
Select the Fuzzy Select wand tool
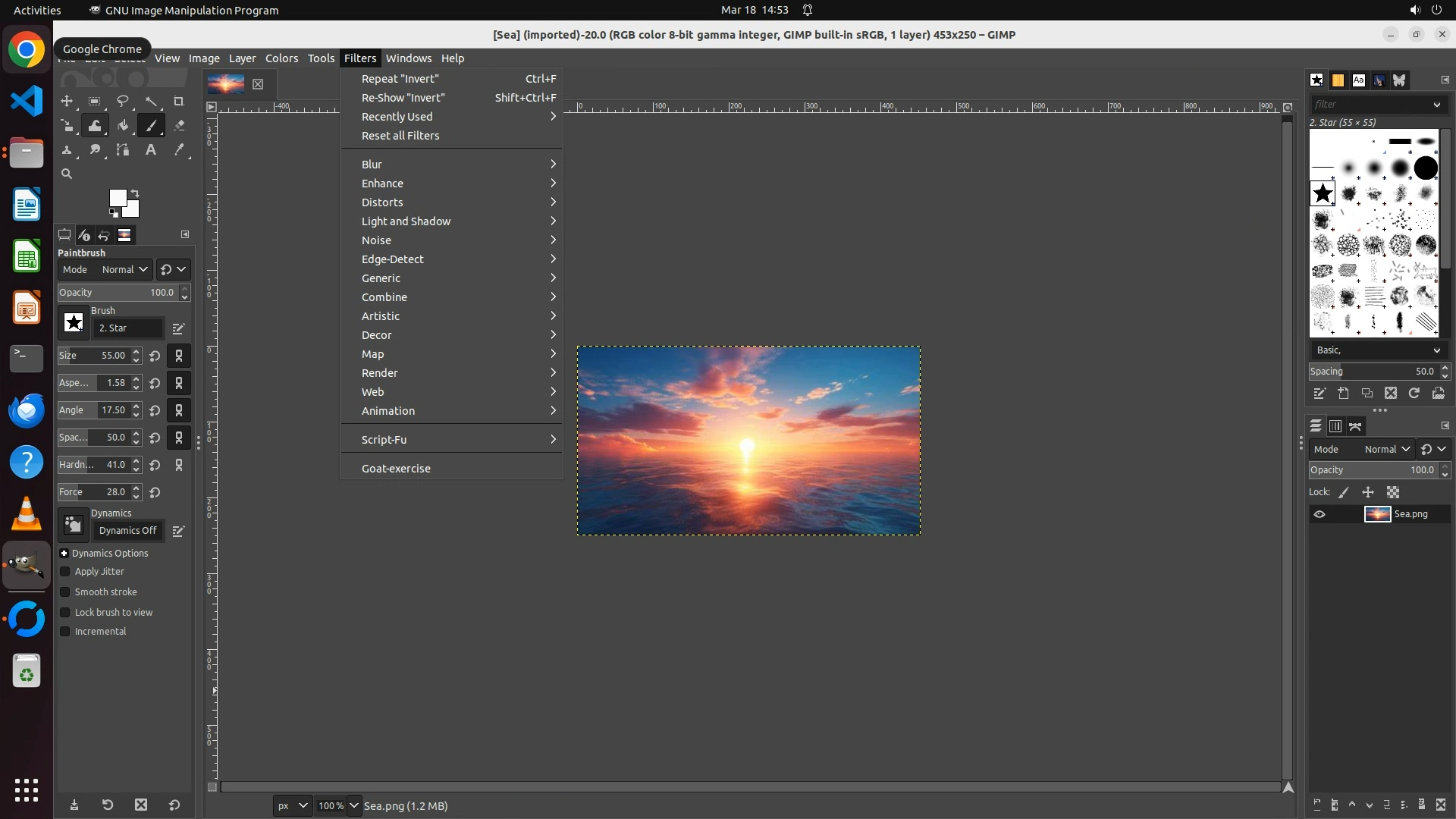(151, 102)
